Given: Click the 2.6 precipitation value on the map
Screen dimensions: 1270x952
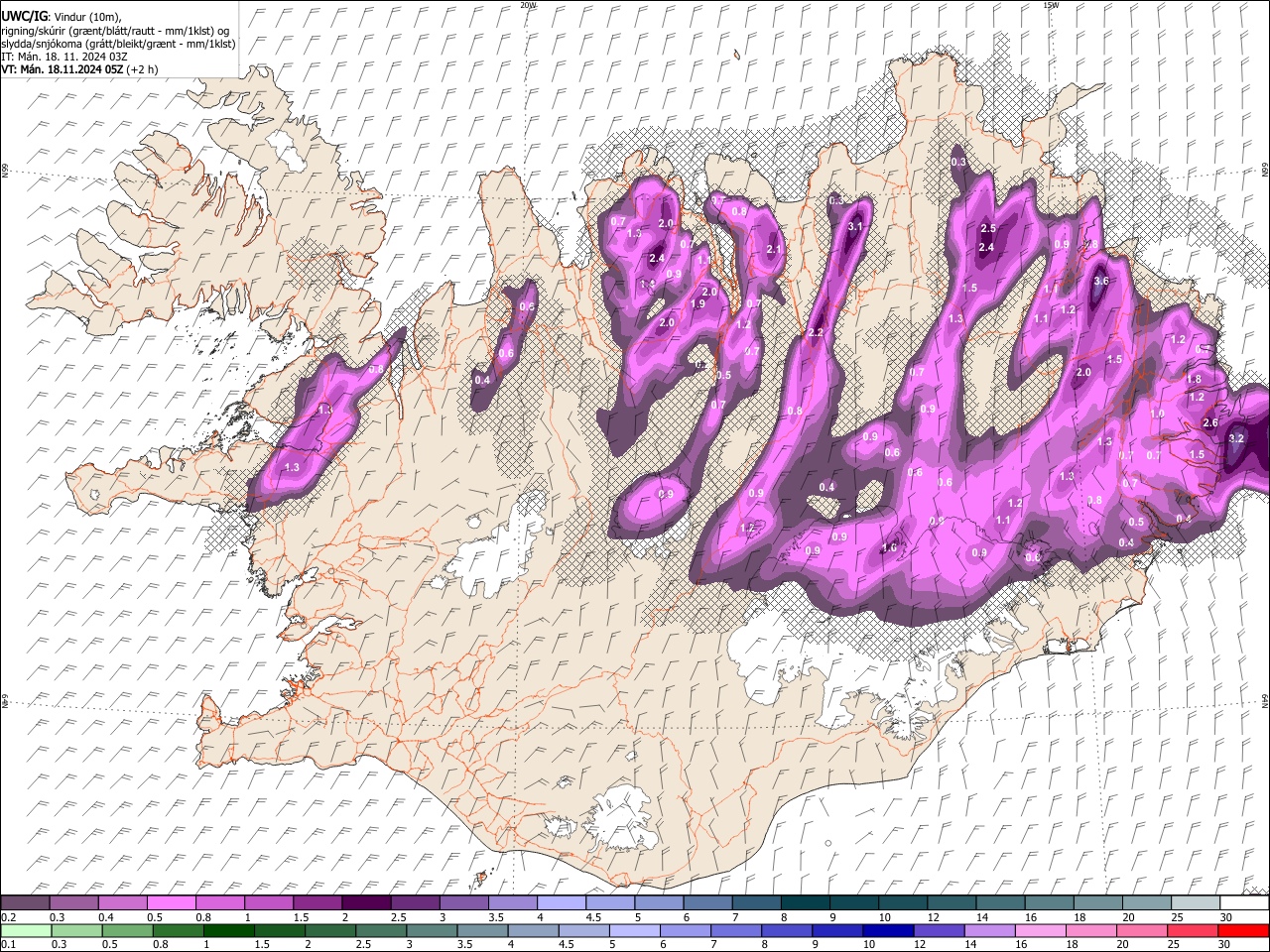Looking at the screenshot, I should click(x=1210, y=422).
